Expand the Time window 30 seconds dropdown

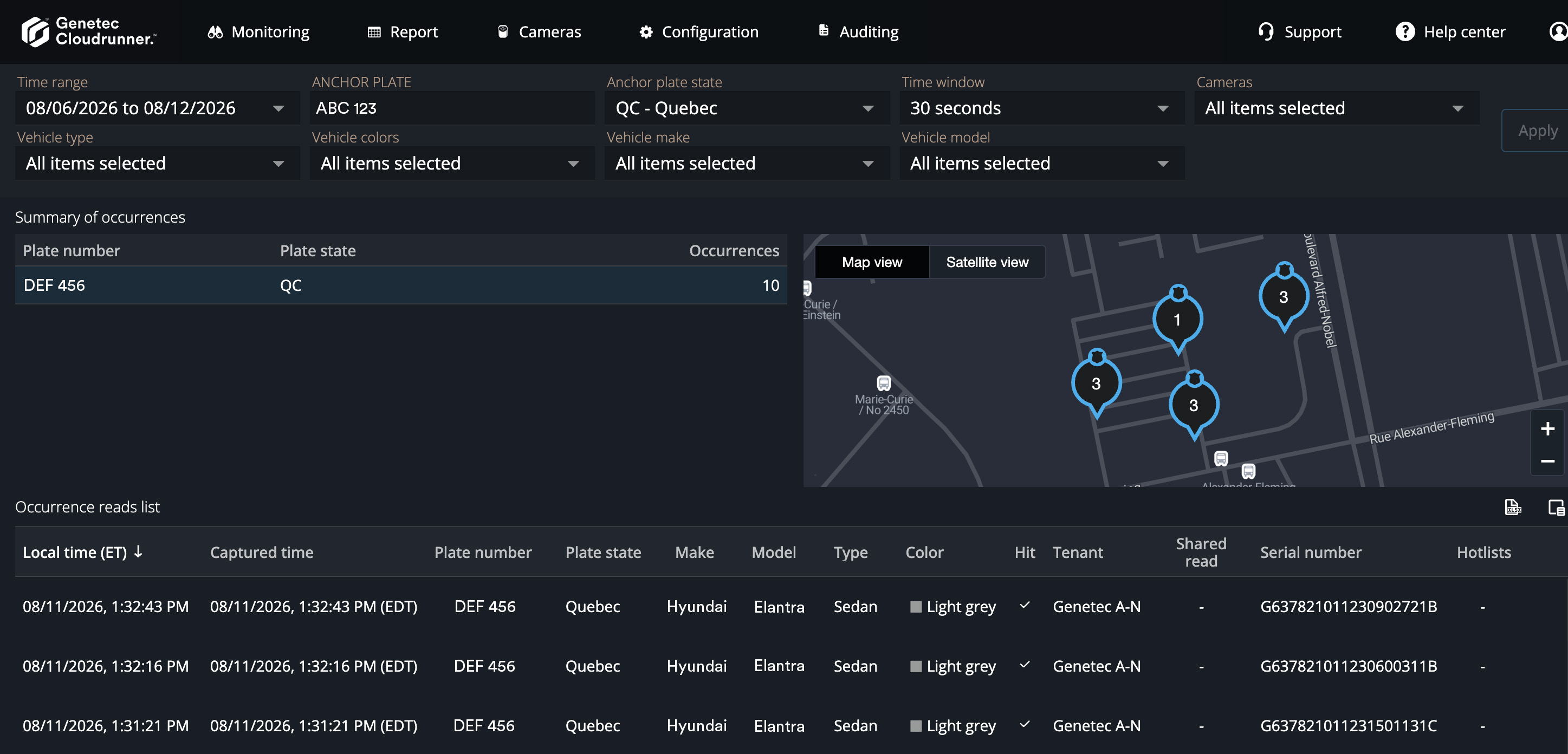coord(1041,108)
